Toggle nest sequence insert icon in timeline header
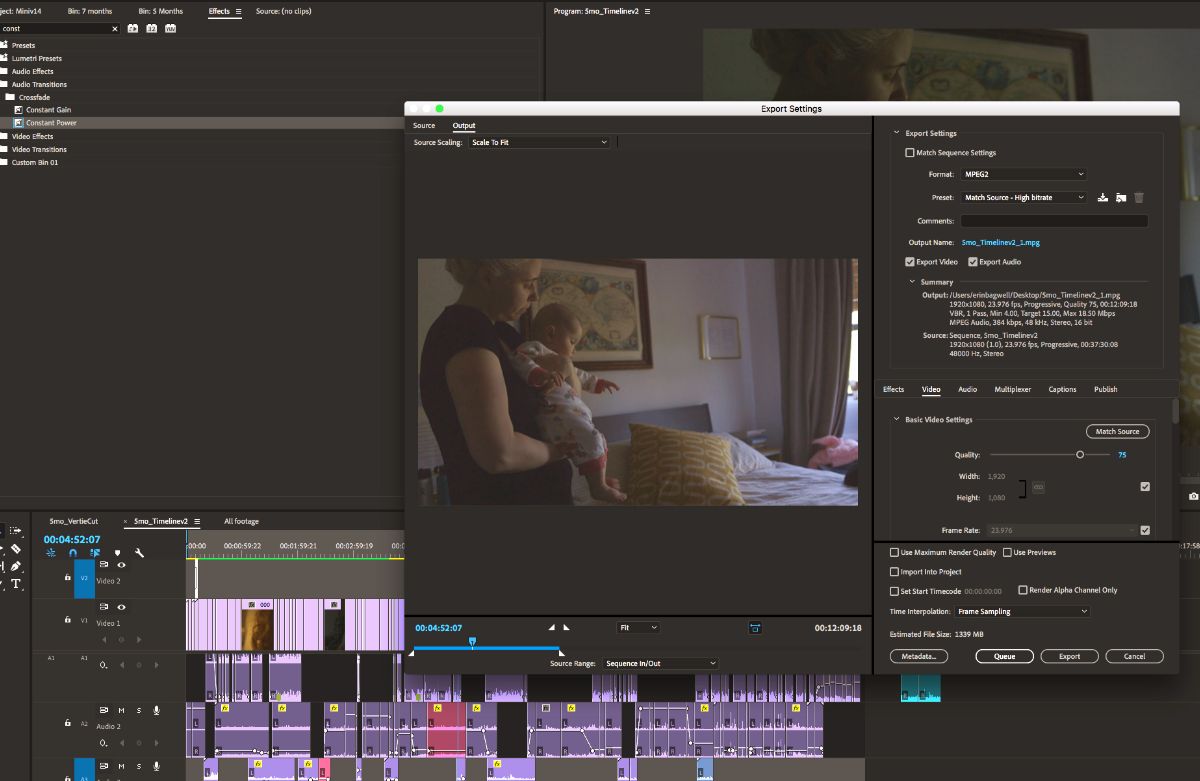 [50, 552]
